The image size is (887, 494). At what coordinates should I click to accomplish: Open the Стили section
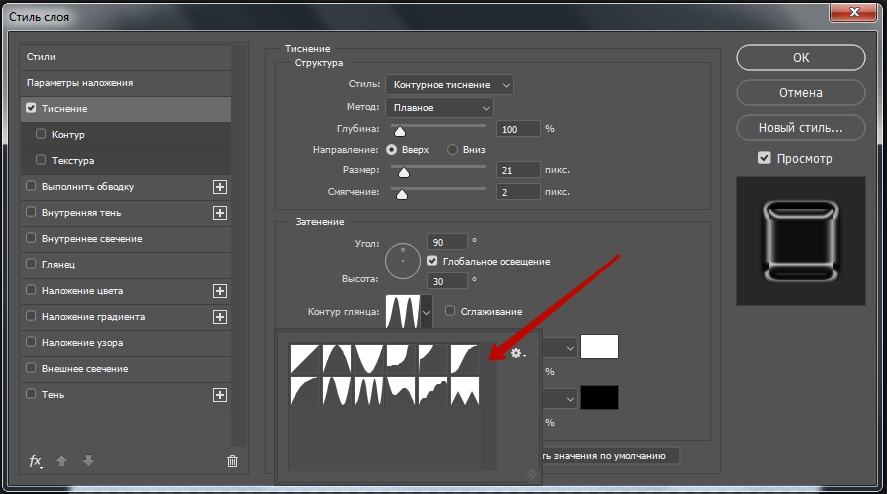(x=126, y=57)
